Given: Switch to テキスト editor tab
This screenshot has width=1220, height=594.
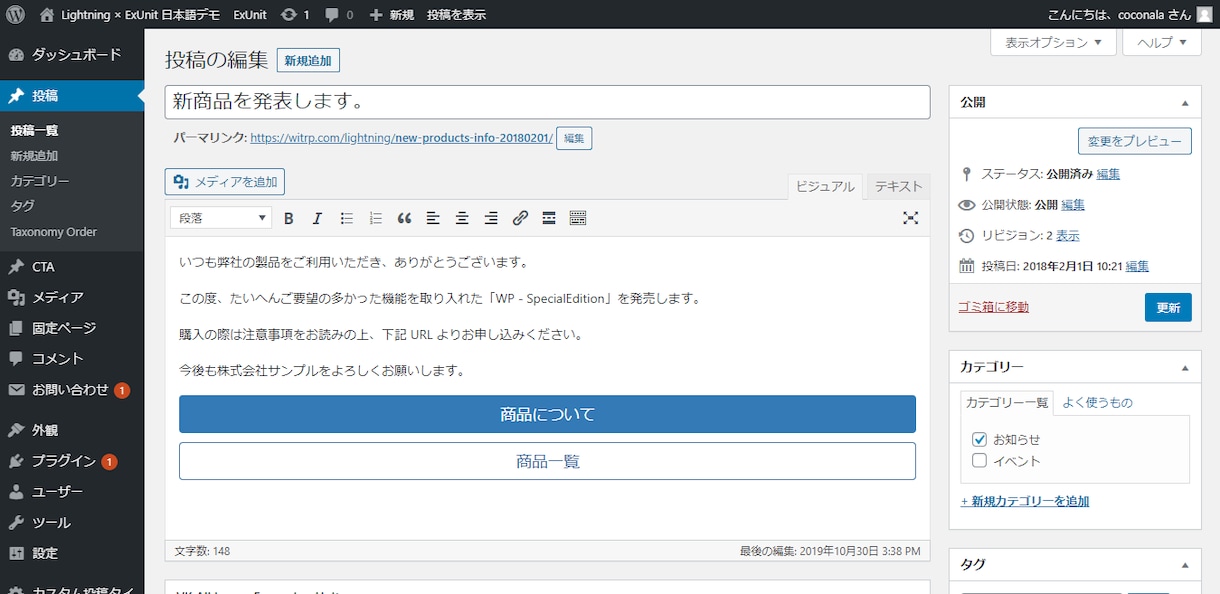Looking at the screenshot, I should point(898,186).
